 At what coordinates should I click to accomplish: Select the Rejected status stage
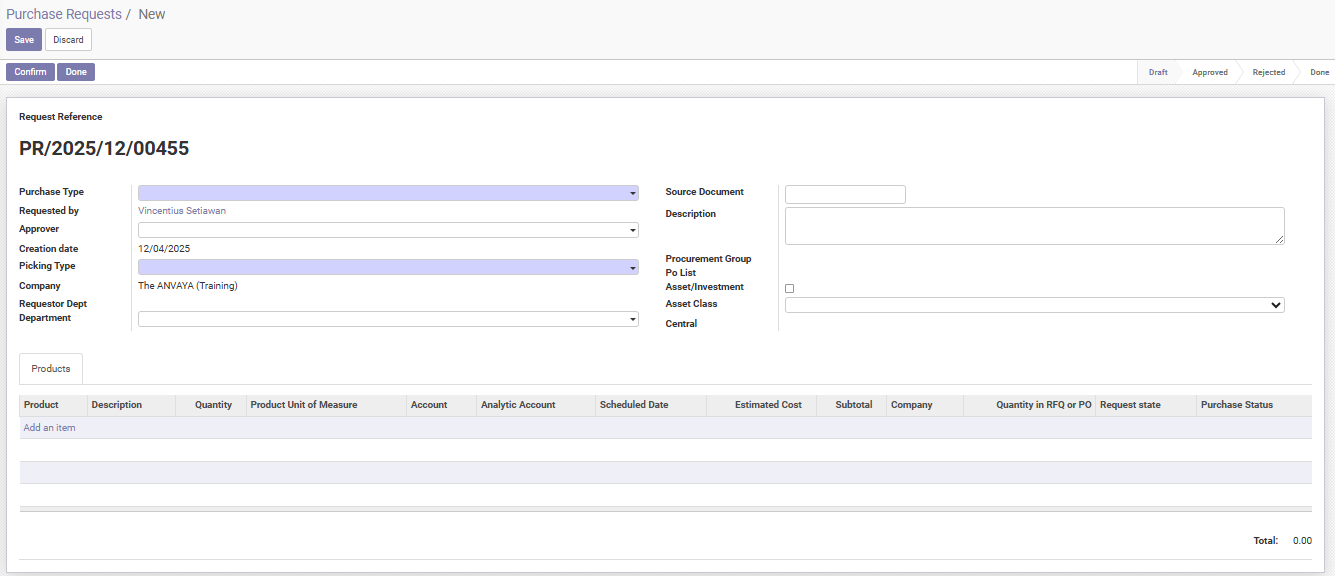[1268, 72]
